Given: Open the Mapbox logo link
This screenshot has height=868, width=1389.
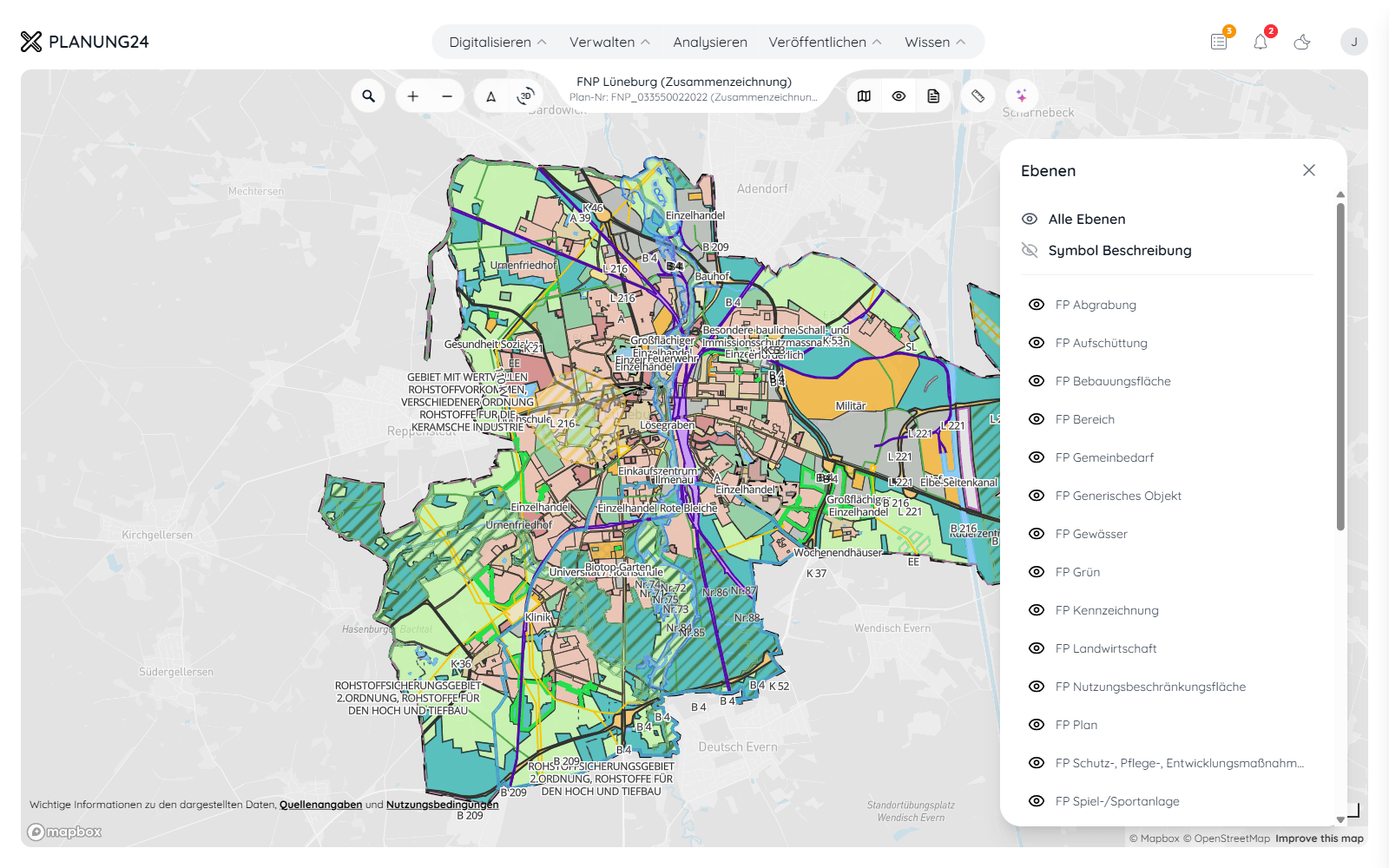Looking at the screenshot, I should coord(64,832).
